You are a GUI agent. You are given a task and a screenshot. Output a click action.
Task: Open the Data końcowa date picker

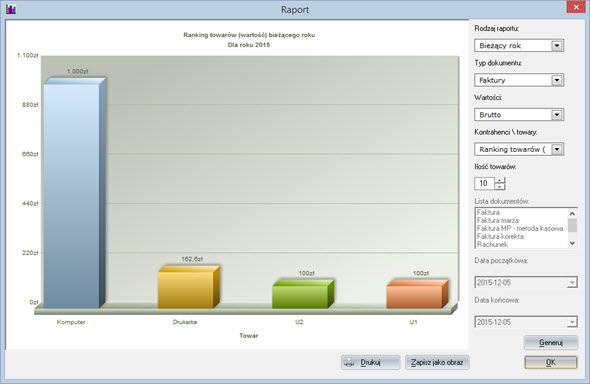coord(572,322)
